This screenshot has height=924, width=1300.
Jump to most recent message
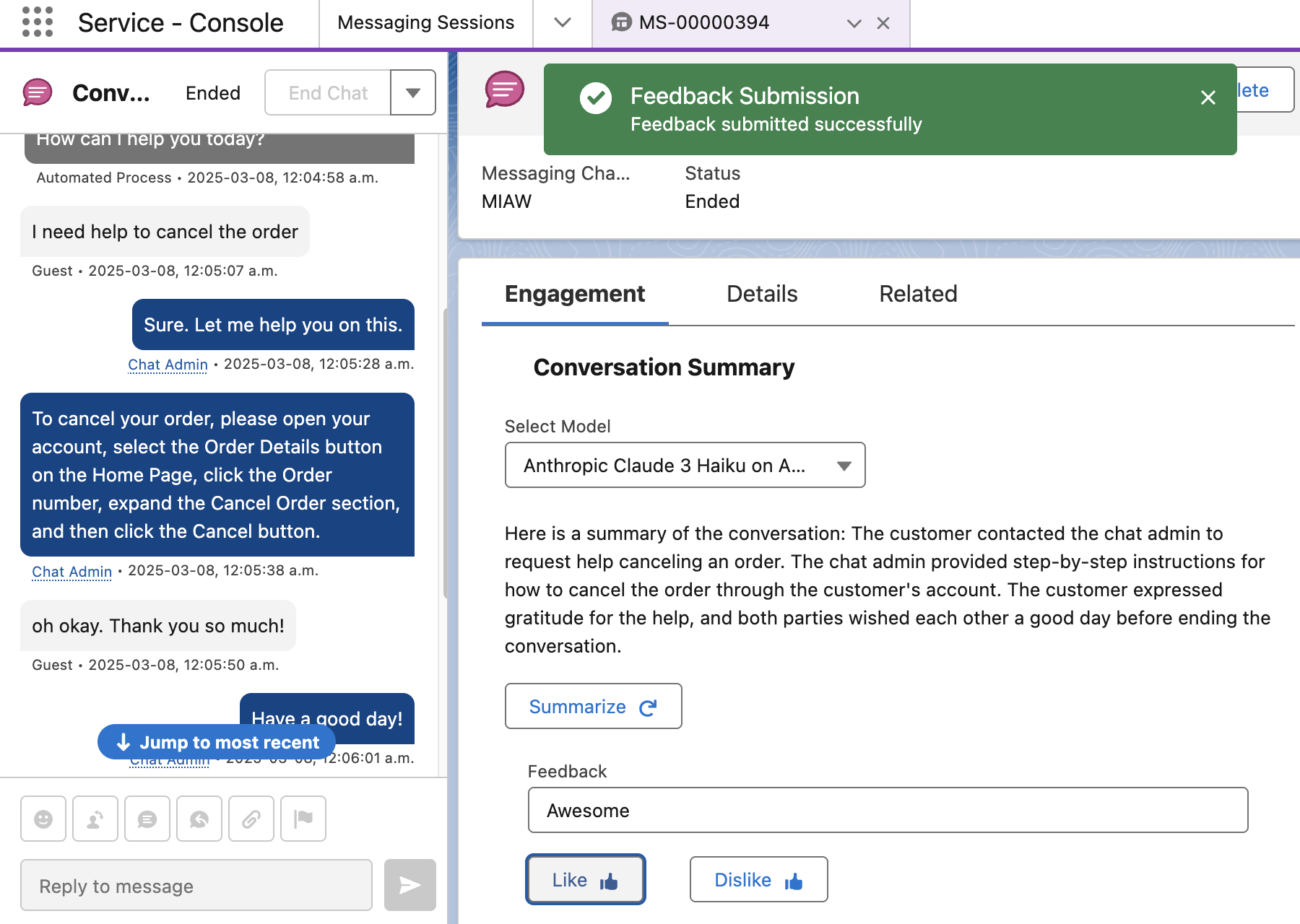pos(217,742)
